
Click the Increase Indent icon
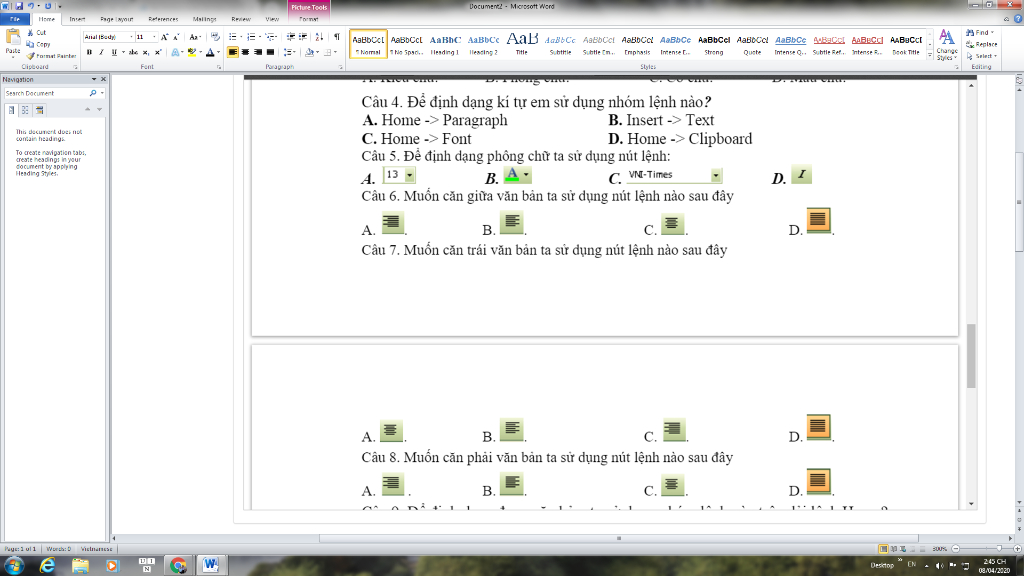pos(303,37)
